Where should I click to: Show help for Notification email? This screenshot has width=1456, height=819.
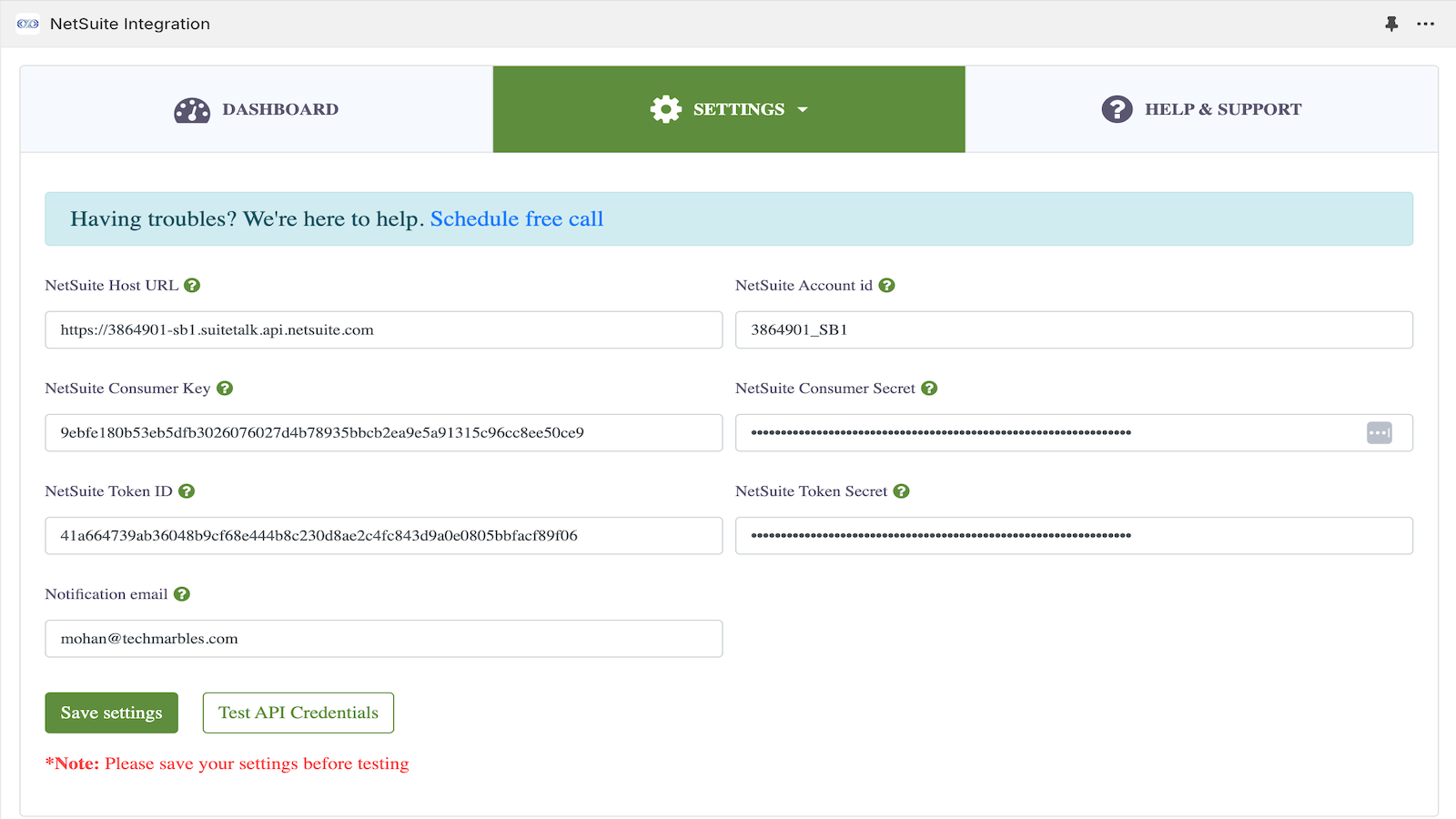pyautogui.click(x=182, y=594)
